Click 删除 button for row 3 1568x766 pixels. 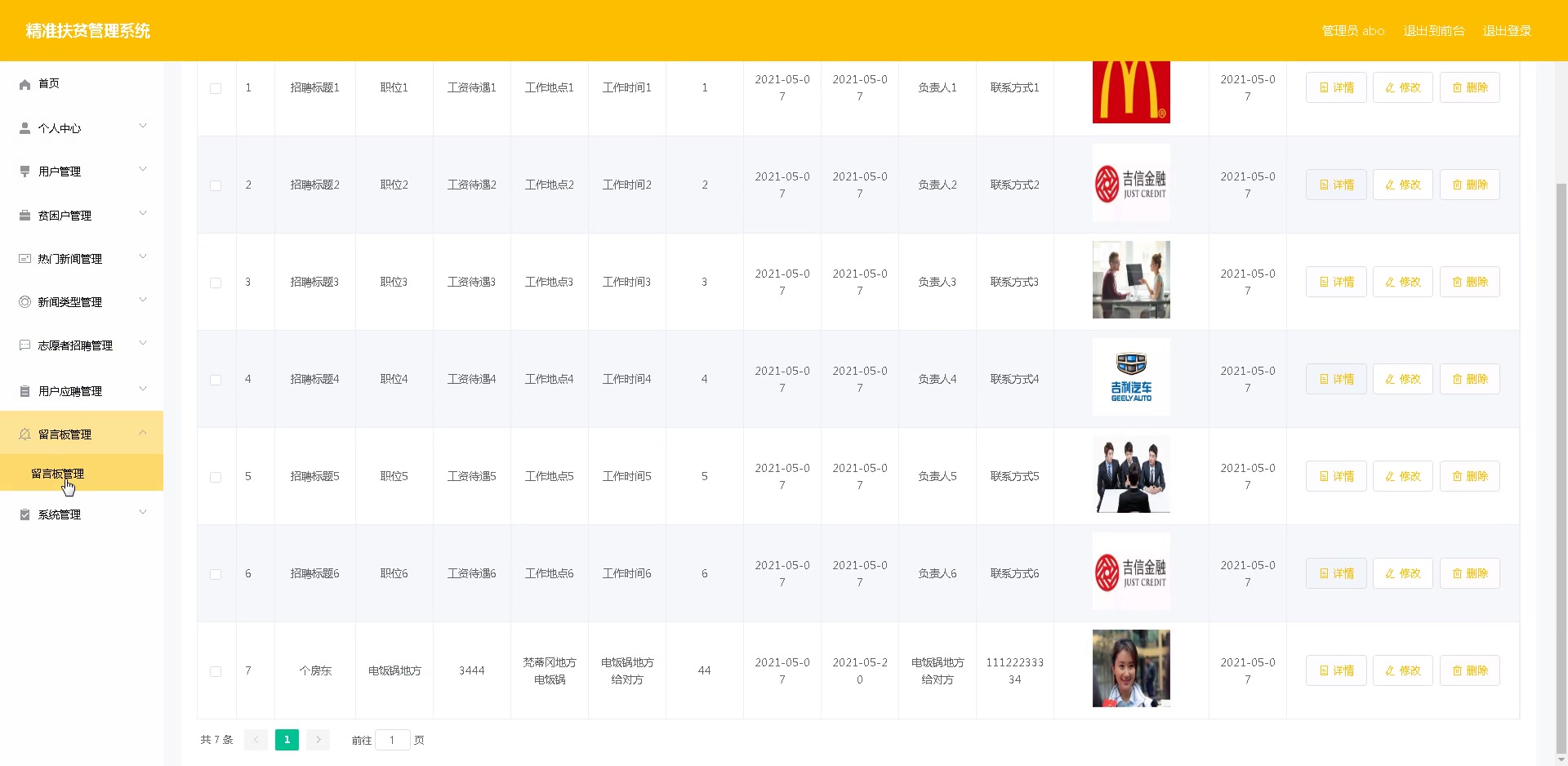pyautogui.click(x=1469, y=282)
